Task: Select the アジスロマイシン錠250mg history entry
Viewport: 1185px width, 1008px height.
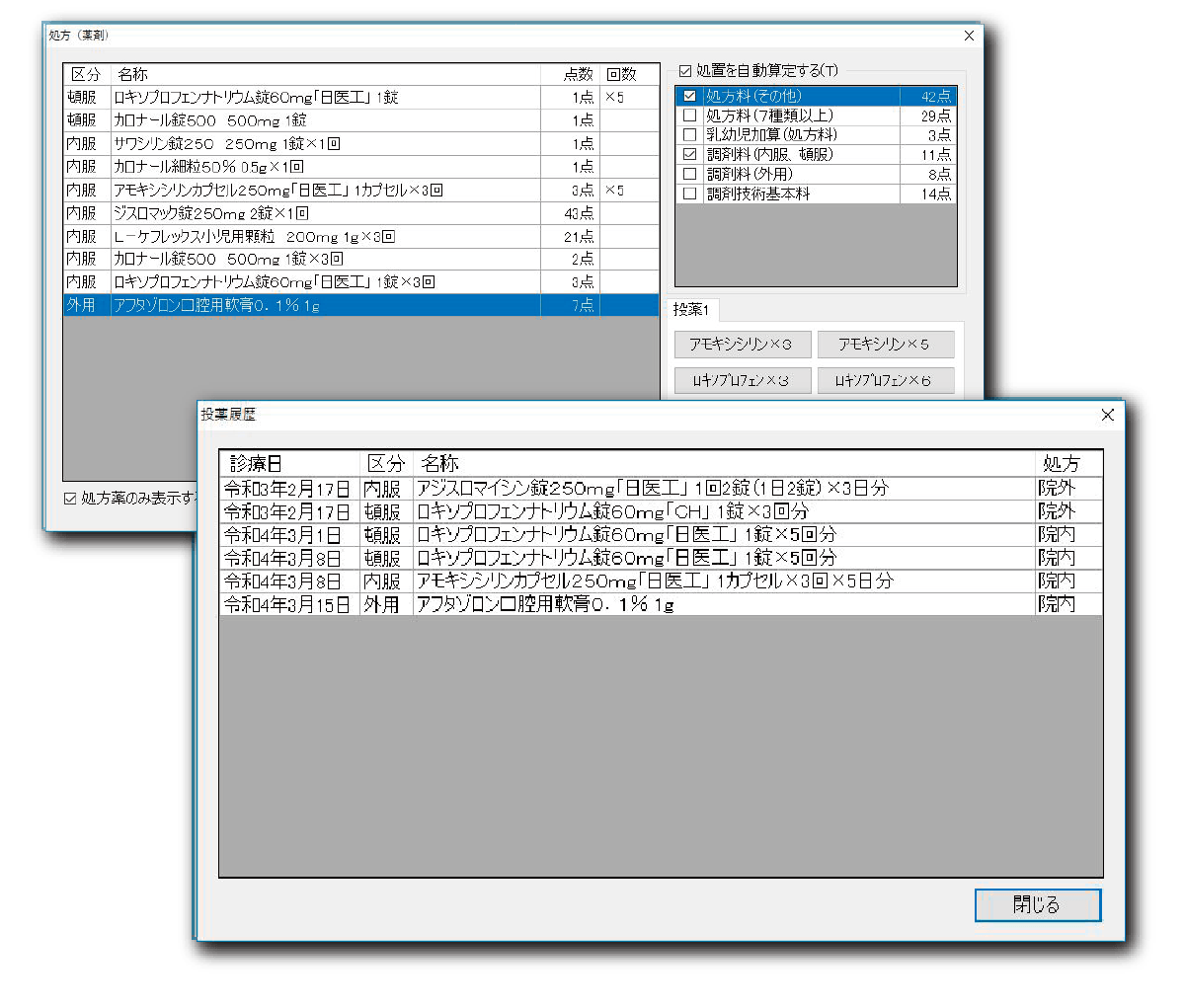Action: click(x=652, y=488)
